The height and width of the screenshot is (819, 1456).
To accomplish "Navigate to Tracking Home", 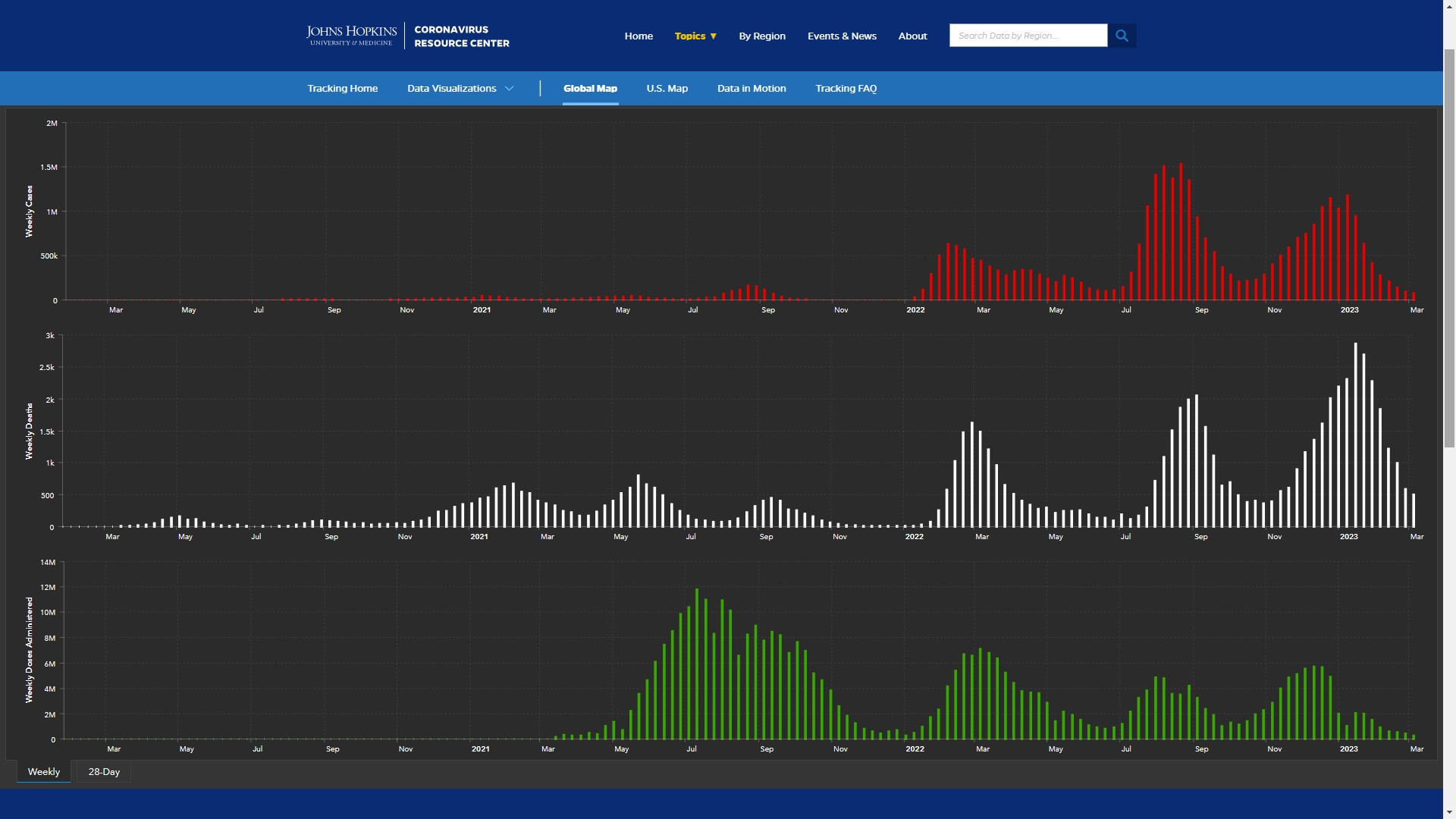I will (342, 89).
